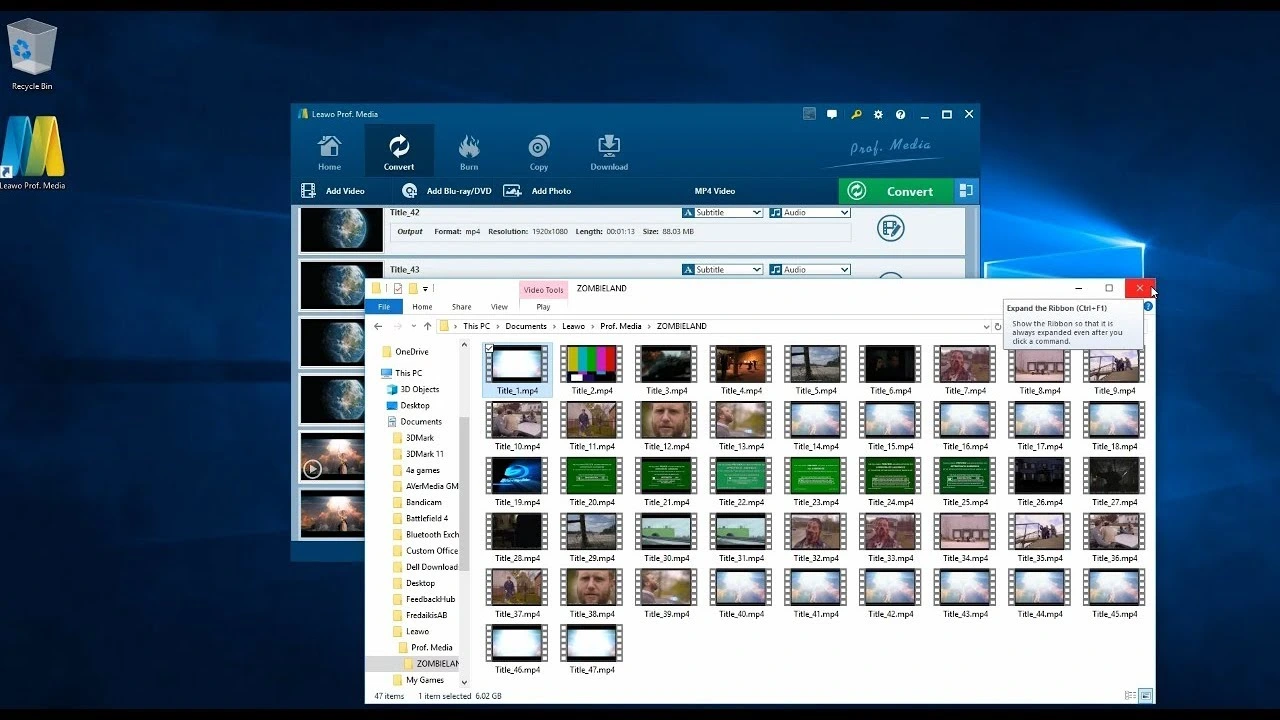Open Leawo settings gear icon
This screenshot has width=1280, height=720.
[x=878, y=115]
